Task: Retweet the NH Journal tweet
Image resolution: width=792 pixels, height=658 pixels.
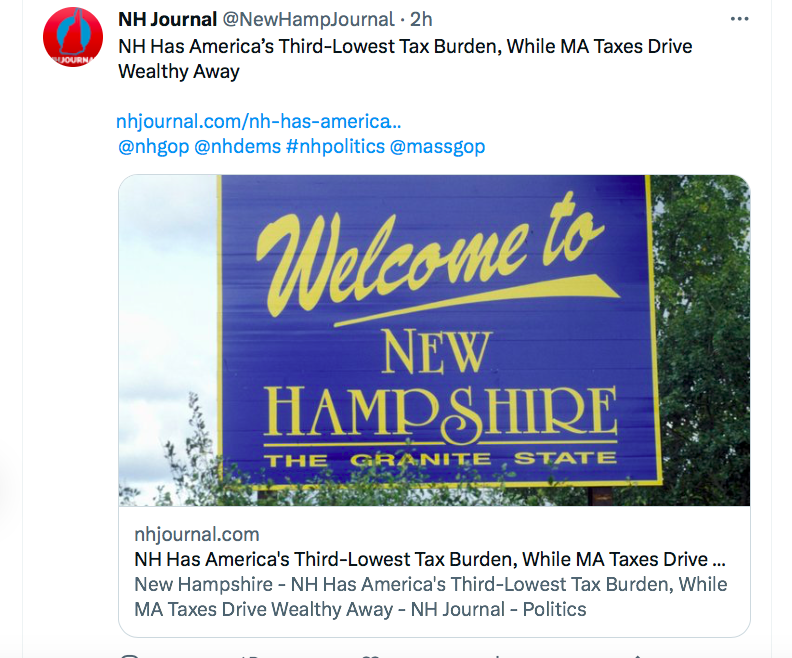Action: pos(248,655)
